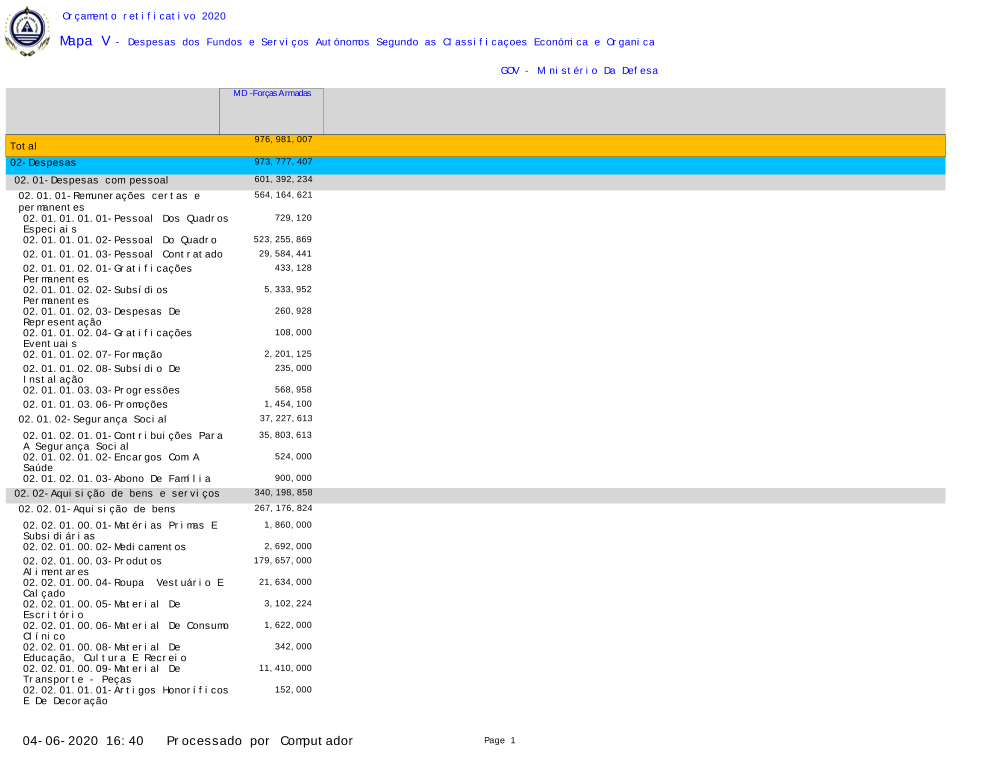
Task: Select '02.02-Aquisição de bens e serviços' row
Action: click(116, 494)
